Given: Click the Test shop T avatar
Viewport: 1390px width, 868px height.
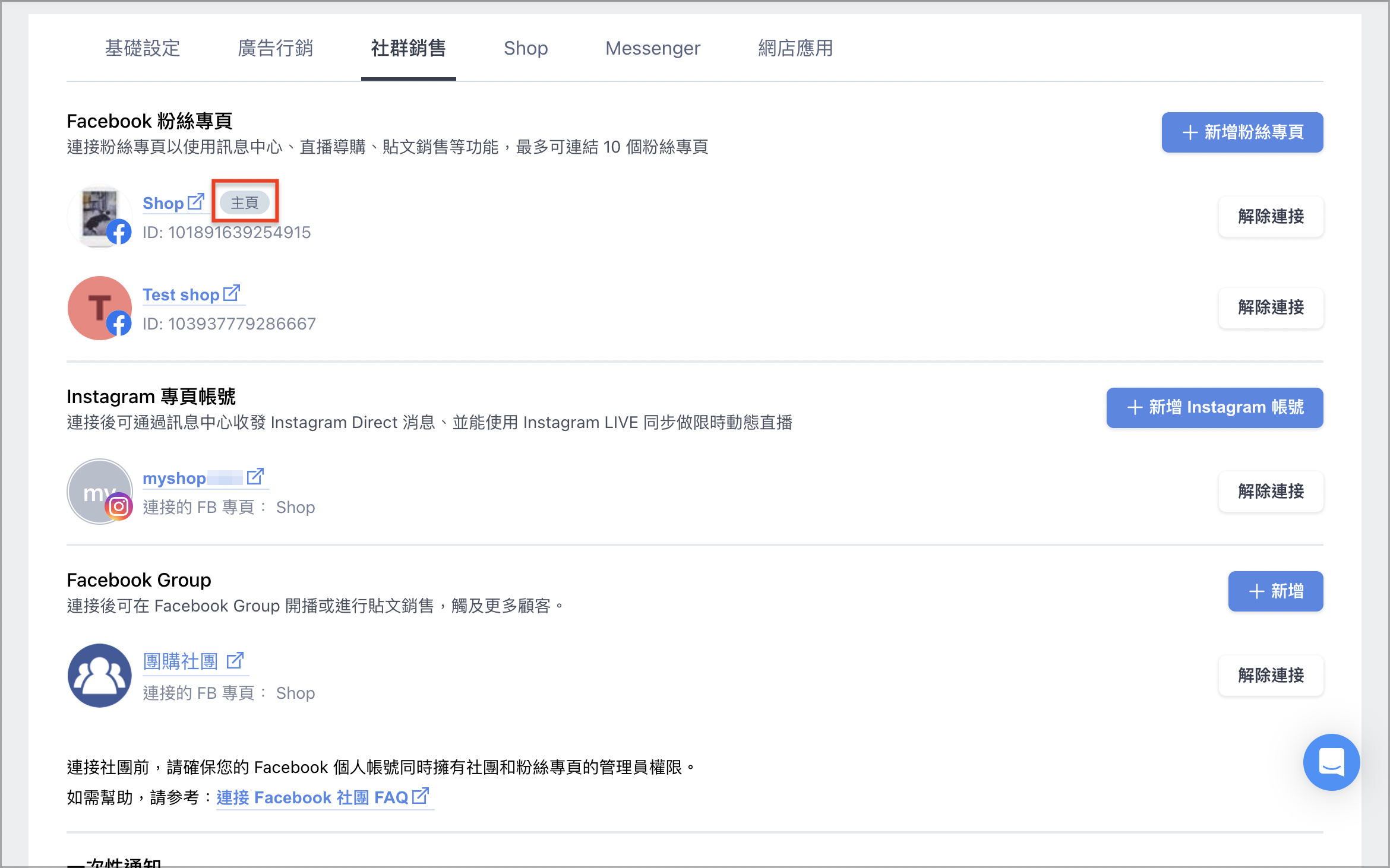Looking at the screenshot, I should pos(99,308).
